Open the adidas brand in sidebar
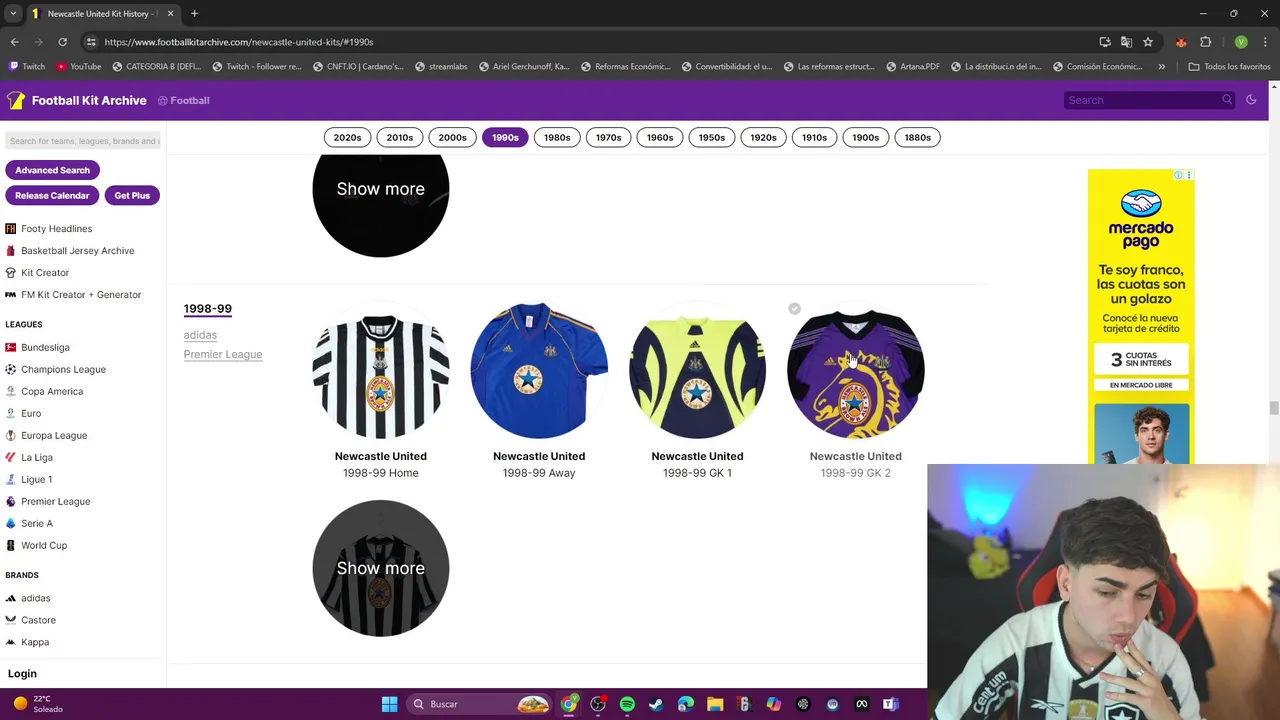Image resolution: width=1280 pixels, height=720 pixels. [35, 598]
